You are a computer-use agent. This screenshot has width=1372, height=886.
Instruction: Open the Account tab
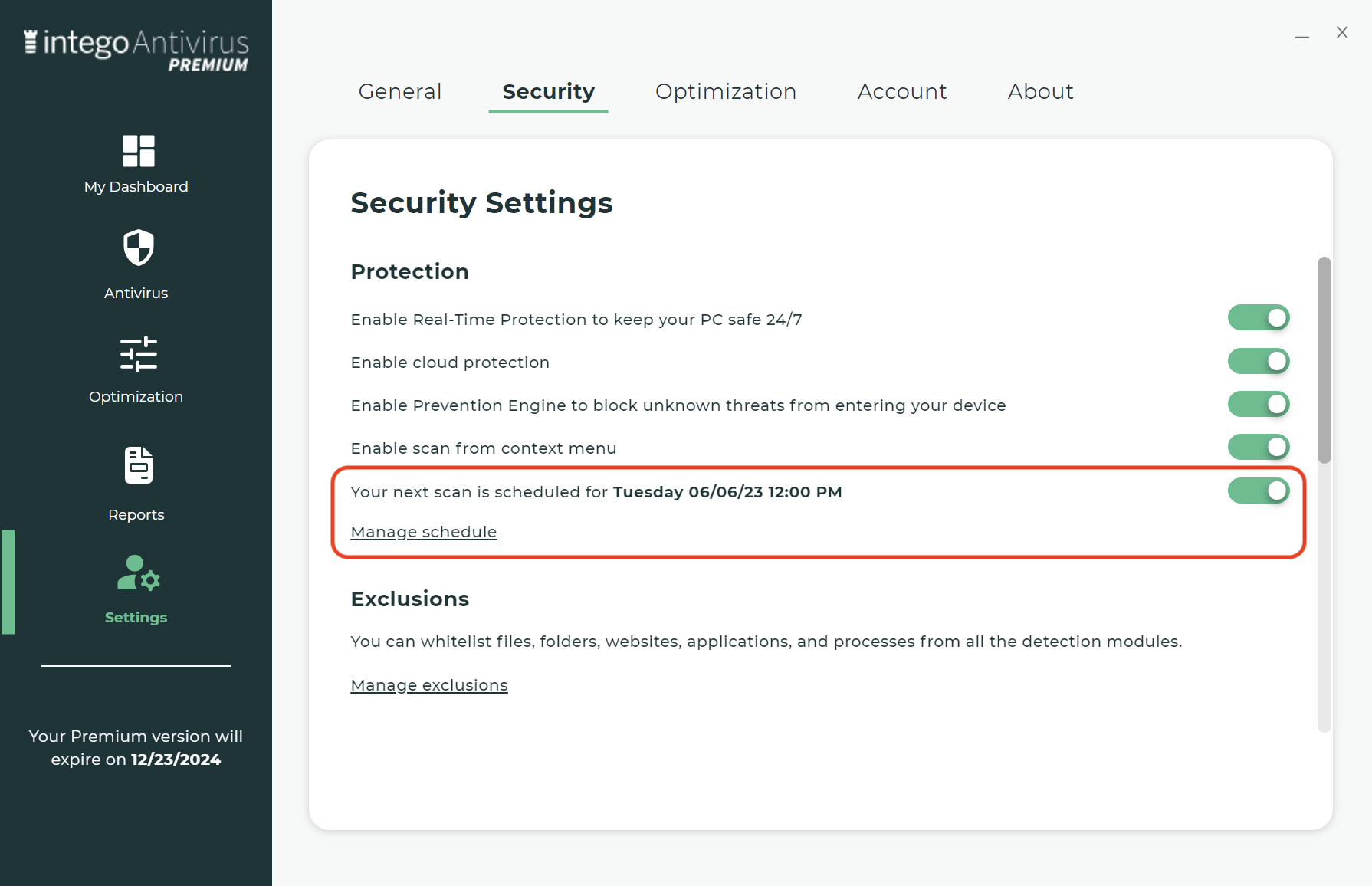tap(902, 91)
